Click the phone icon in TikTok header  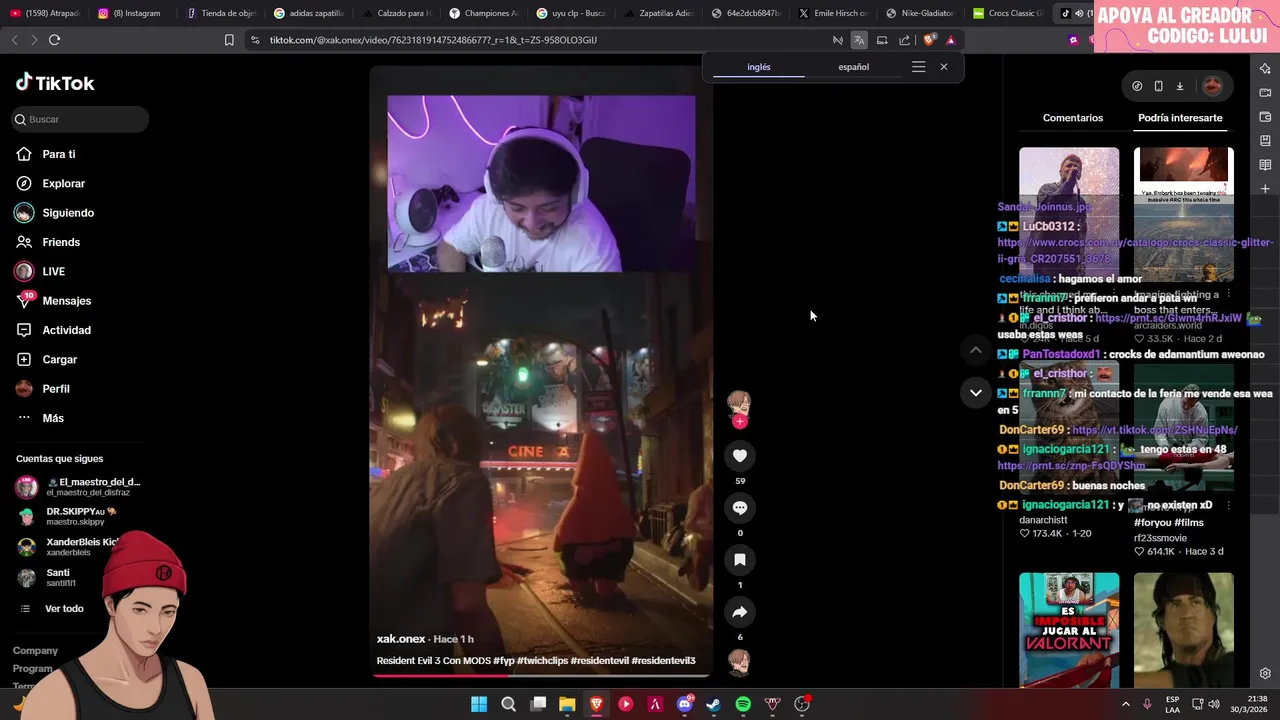pyautogui.click(x=1158, y=86)
